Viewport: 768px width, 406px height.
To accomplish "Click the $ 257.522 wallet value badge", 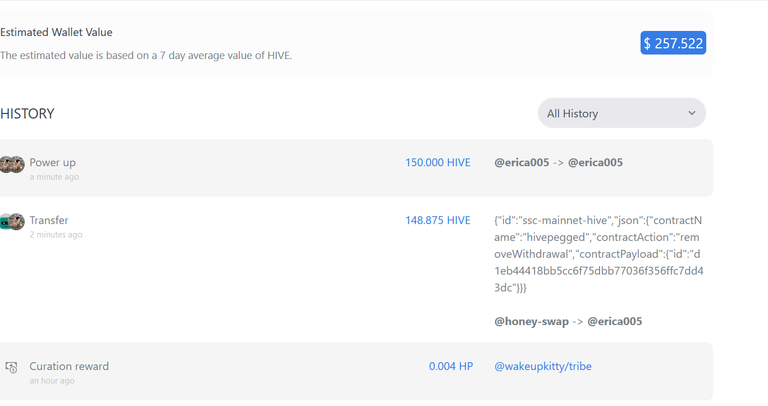I will point(673,43).
